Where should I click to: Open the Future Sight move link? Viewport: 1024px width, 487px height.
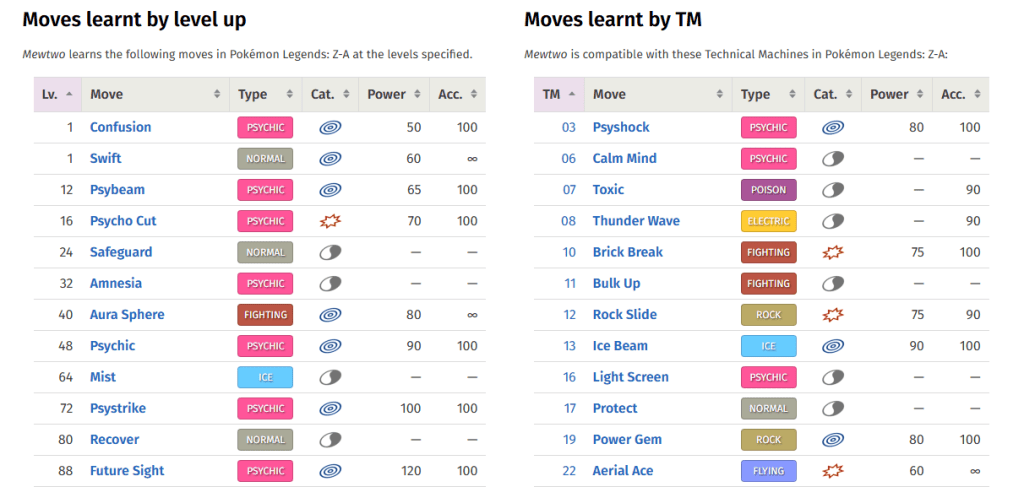(127, 471)
